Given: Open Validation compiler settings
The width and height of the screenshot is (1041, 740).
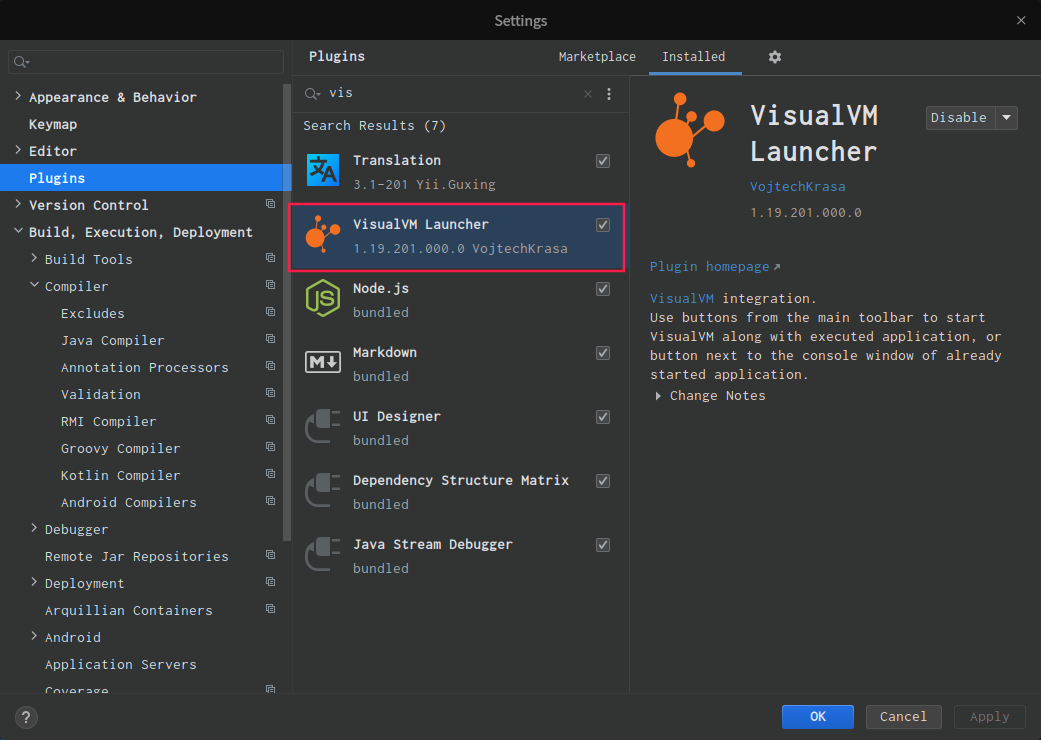Looking at the screenshot, I should pyautogui.click(x=101, y=394).
